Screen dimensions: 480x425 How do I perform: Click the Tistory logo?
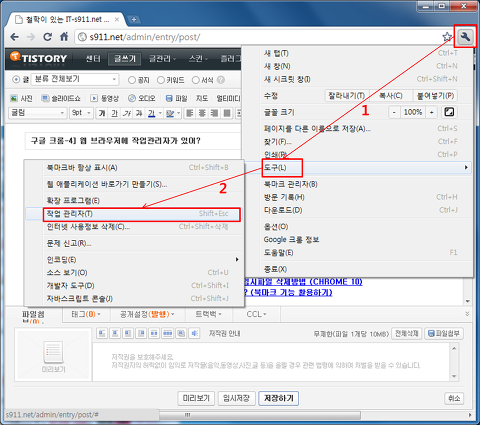coord(38,58)
